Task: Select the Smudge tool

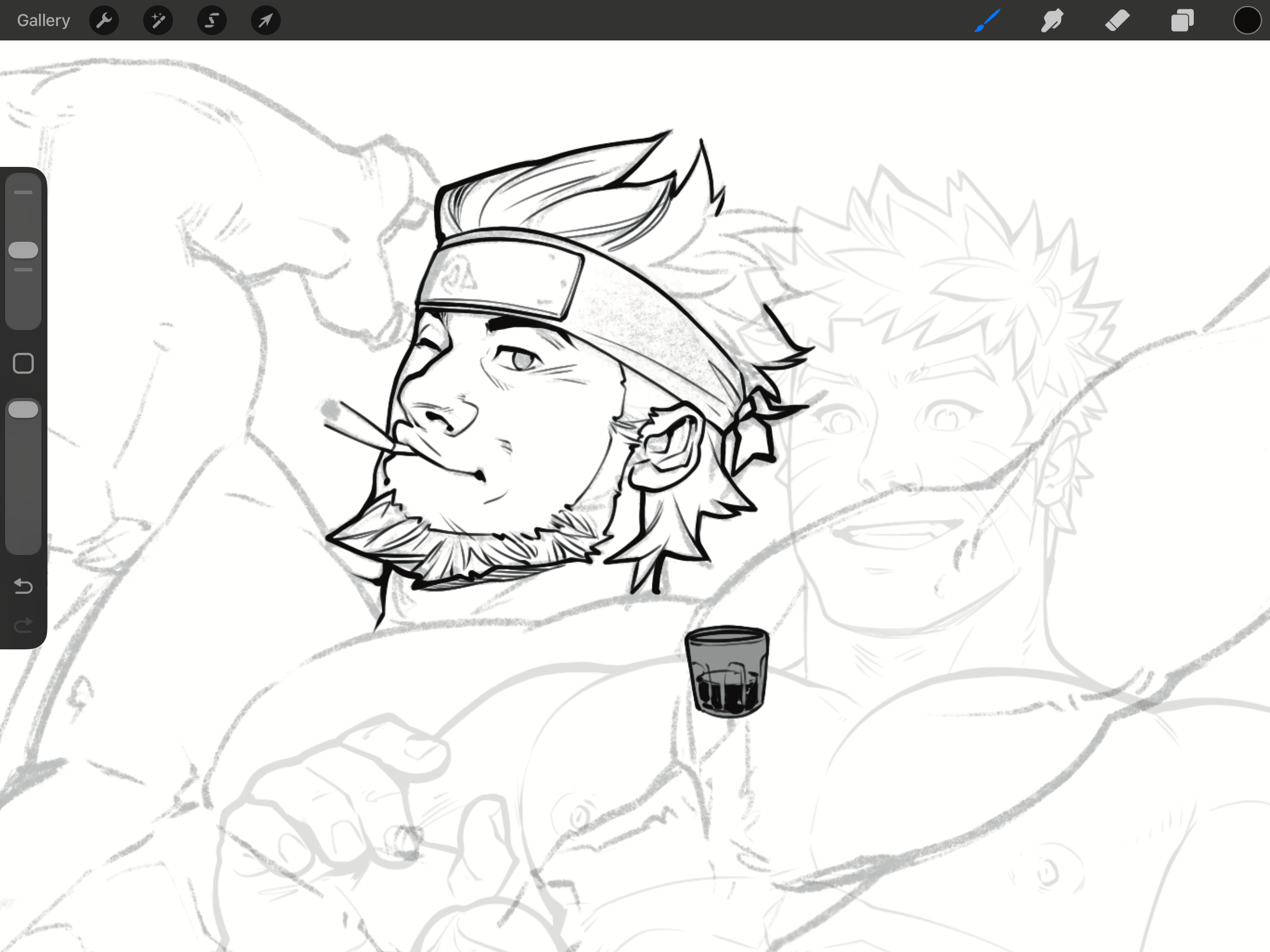Action: point(1052,20)
